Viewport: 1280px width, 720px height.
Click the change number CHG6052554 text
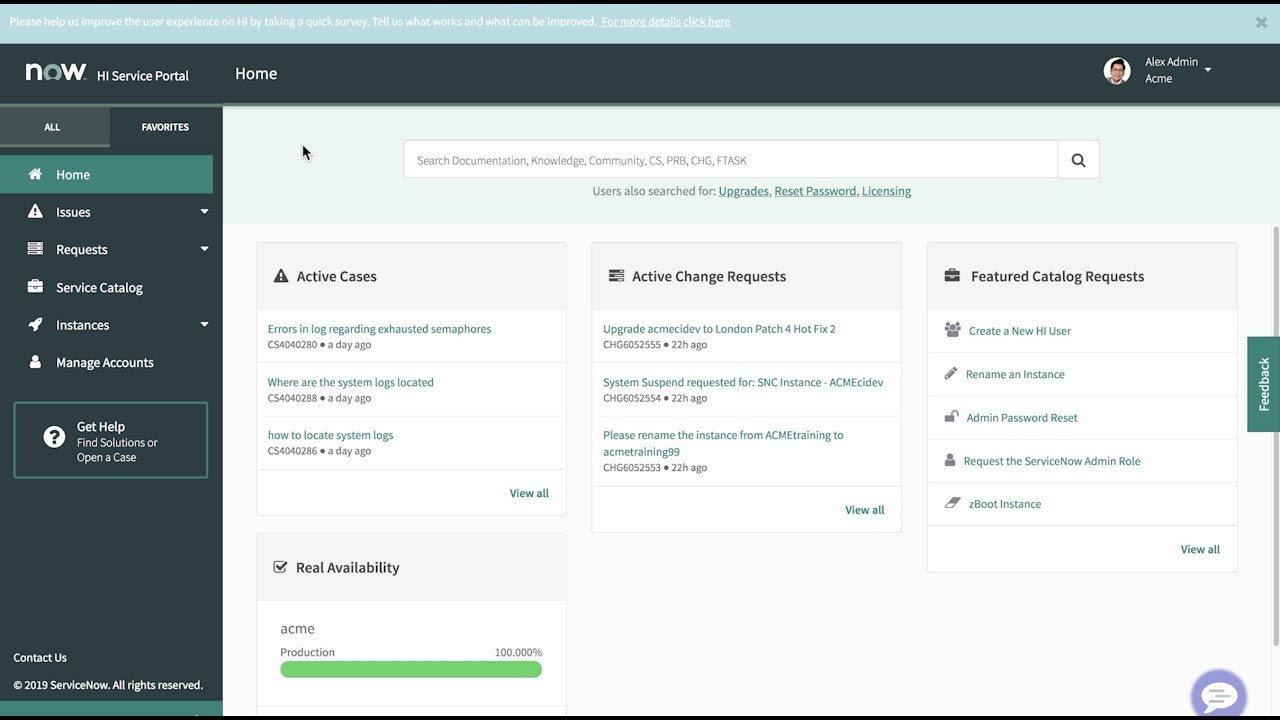pos(632,398)
